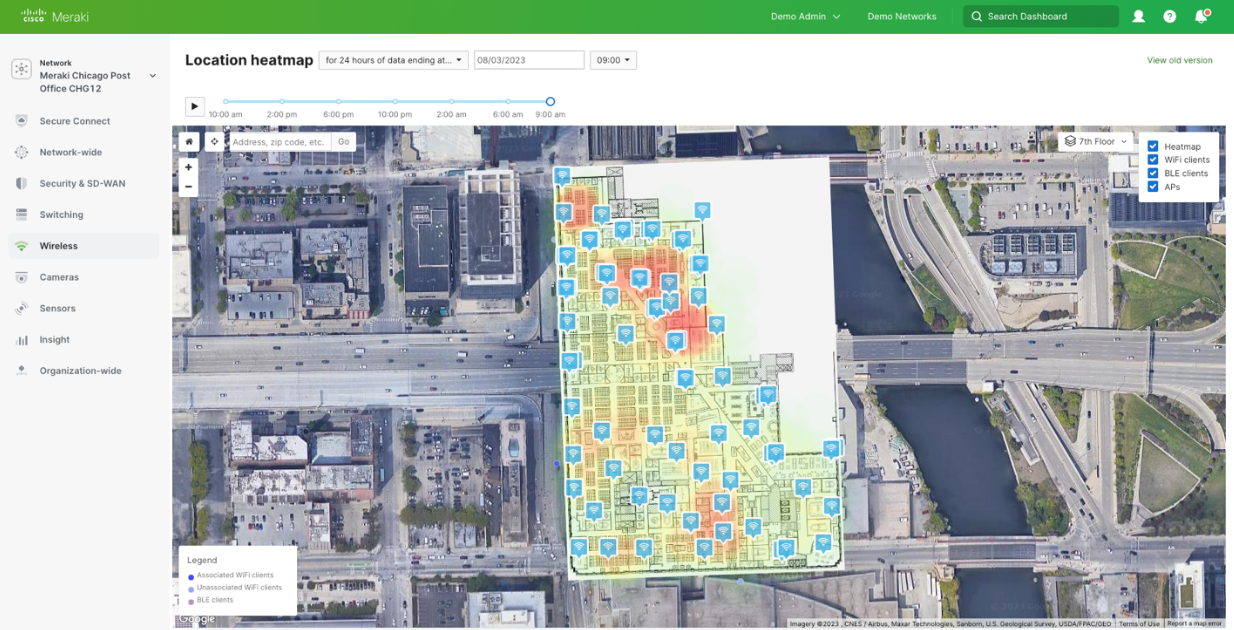Uncheck the Heatmap layer checkbox

tap(1153, 146)
